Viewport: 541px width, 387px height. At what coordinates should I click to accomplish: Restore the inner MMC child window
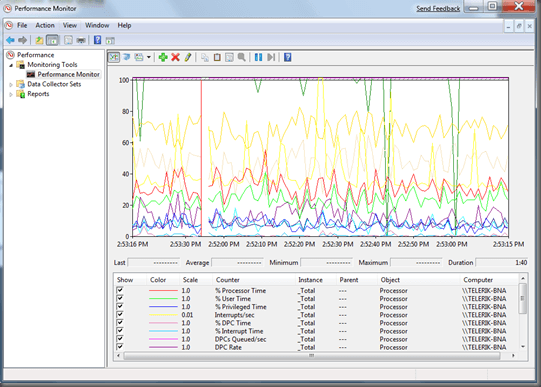[519, 26]
